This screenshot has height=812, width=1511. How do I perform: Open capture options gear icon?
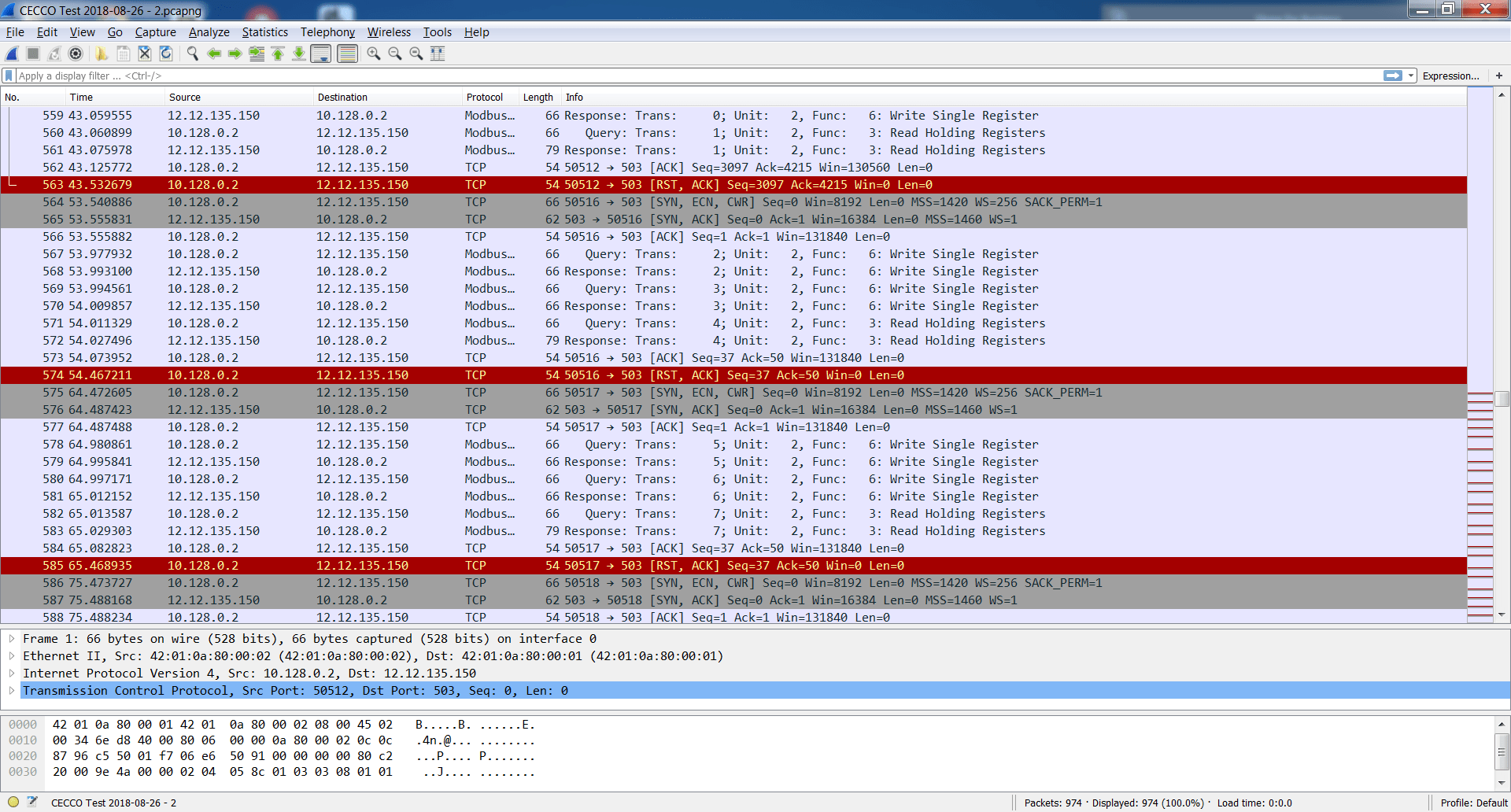[x=76, y=54]
